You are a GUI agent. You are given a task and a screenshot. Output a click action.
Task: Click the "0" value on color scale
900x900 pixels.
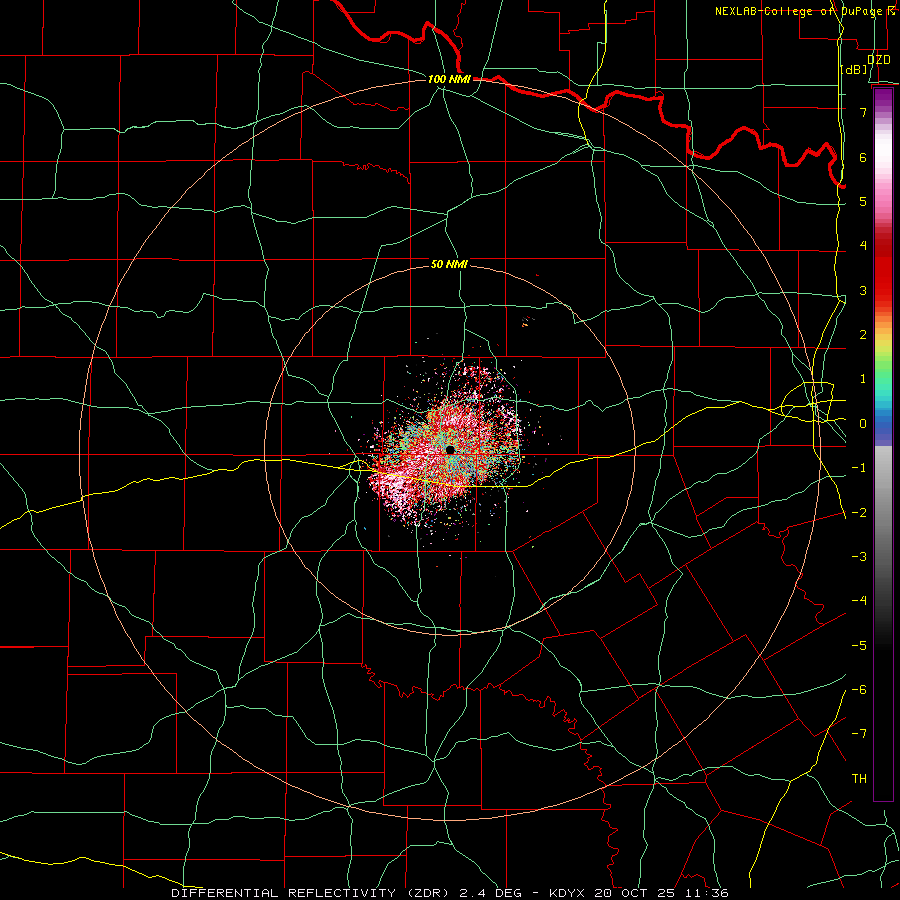click(863, 424)
